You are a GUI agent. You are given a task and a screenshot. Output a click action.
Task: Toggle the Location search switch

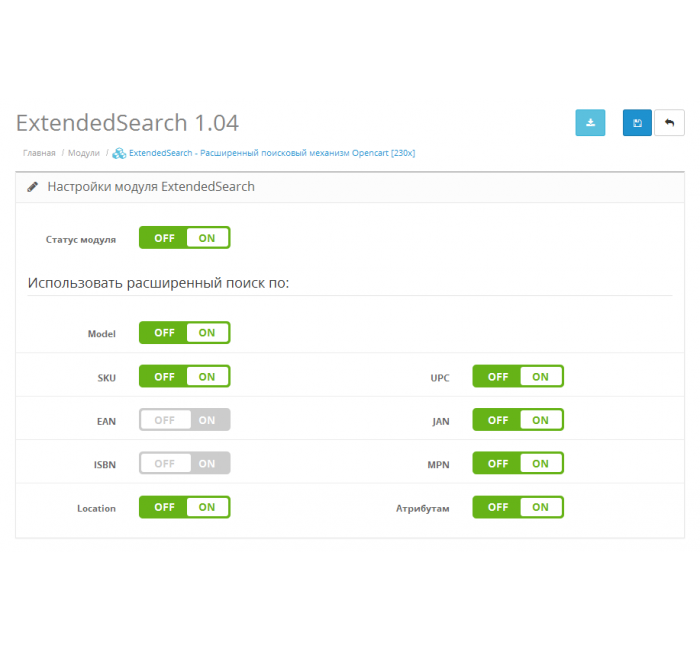click(184, 507)
